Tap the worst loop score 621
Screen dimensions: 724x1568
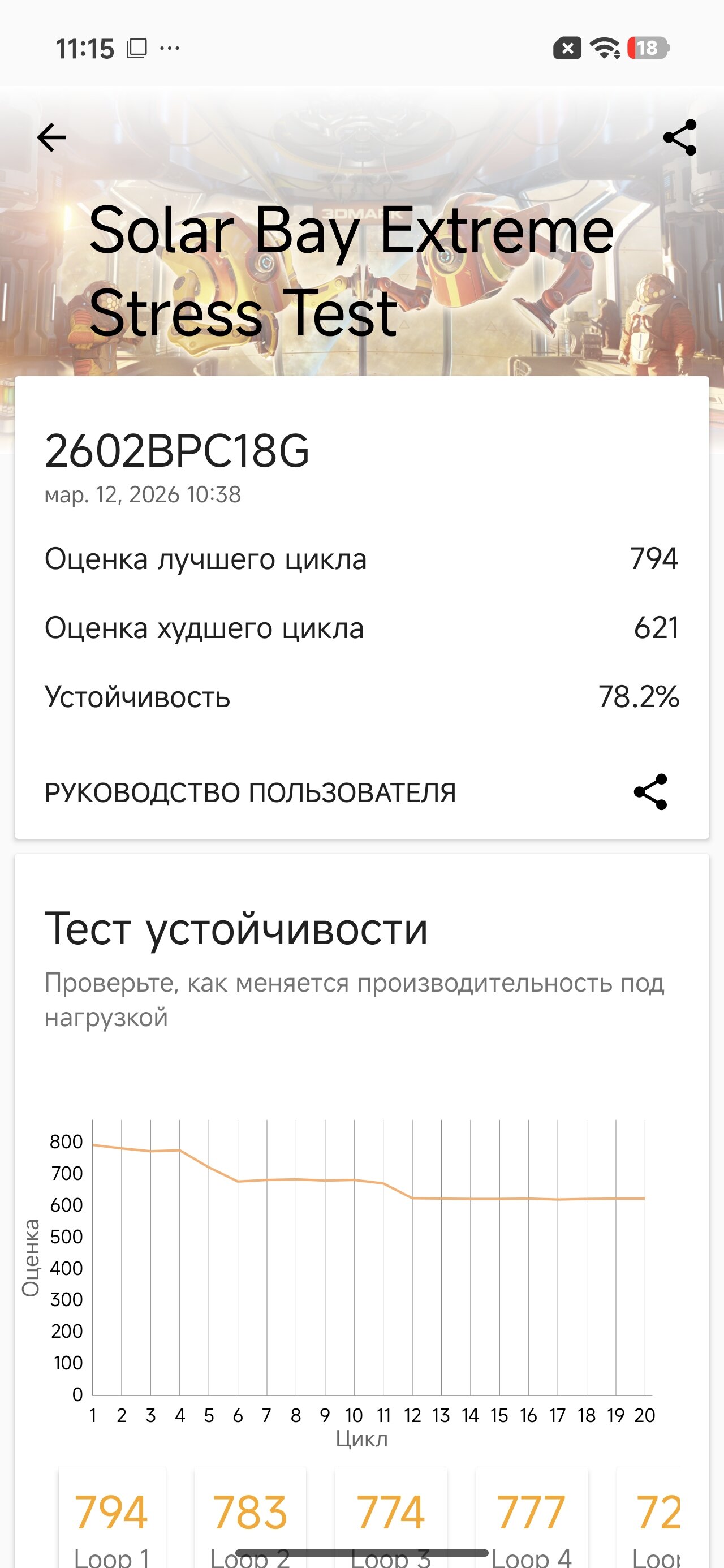[656, 627]
